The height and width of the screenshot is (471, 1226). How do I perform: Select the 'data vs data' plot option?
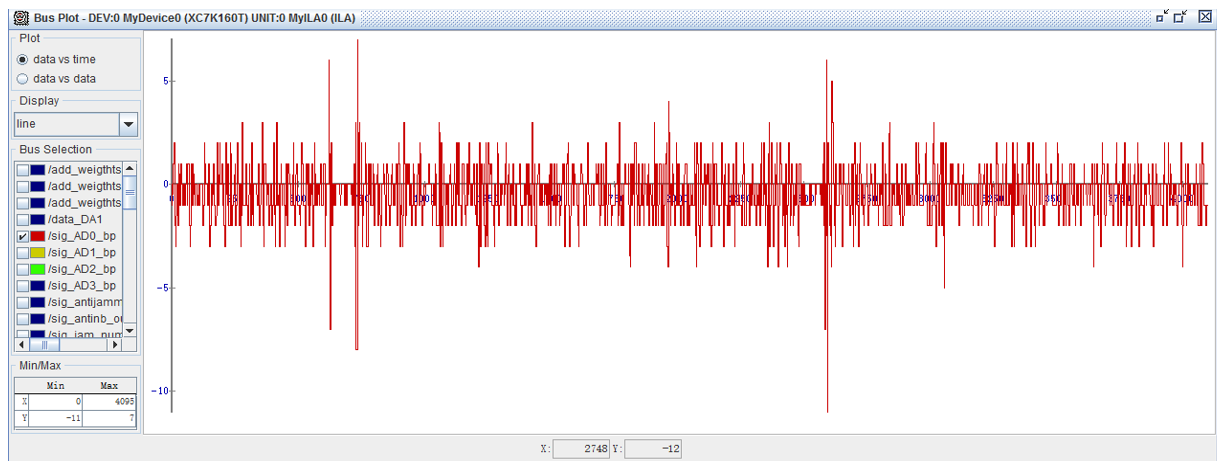point(22,78)
